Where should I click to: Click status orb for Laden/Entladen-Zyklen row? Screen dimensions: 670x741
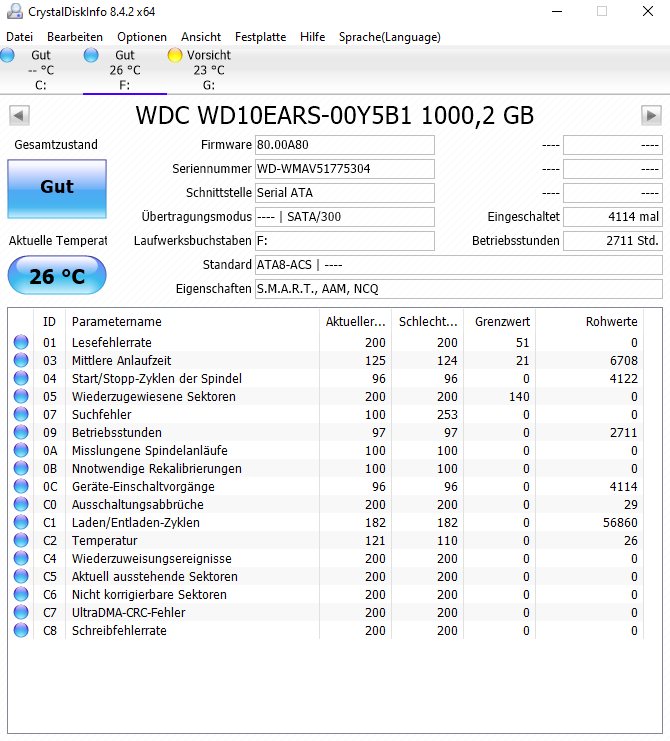[21, 522]
